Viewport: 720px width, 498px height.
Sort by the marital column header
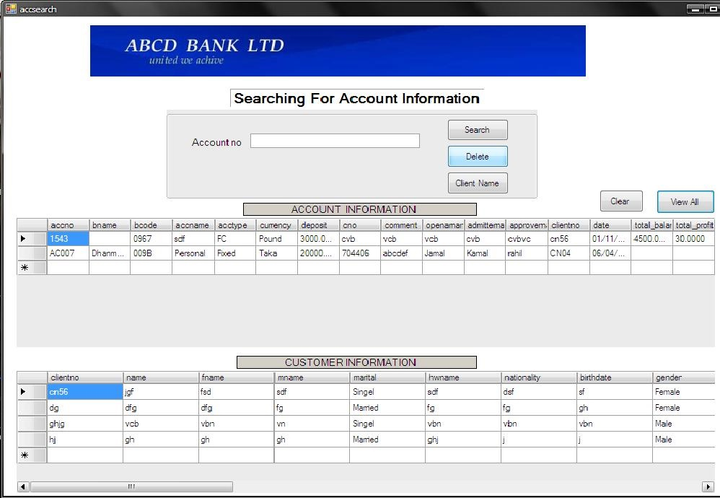click(x=388, y=377)
